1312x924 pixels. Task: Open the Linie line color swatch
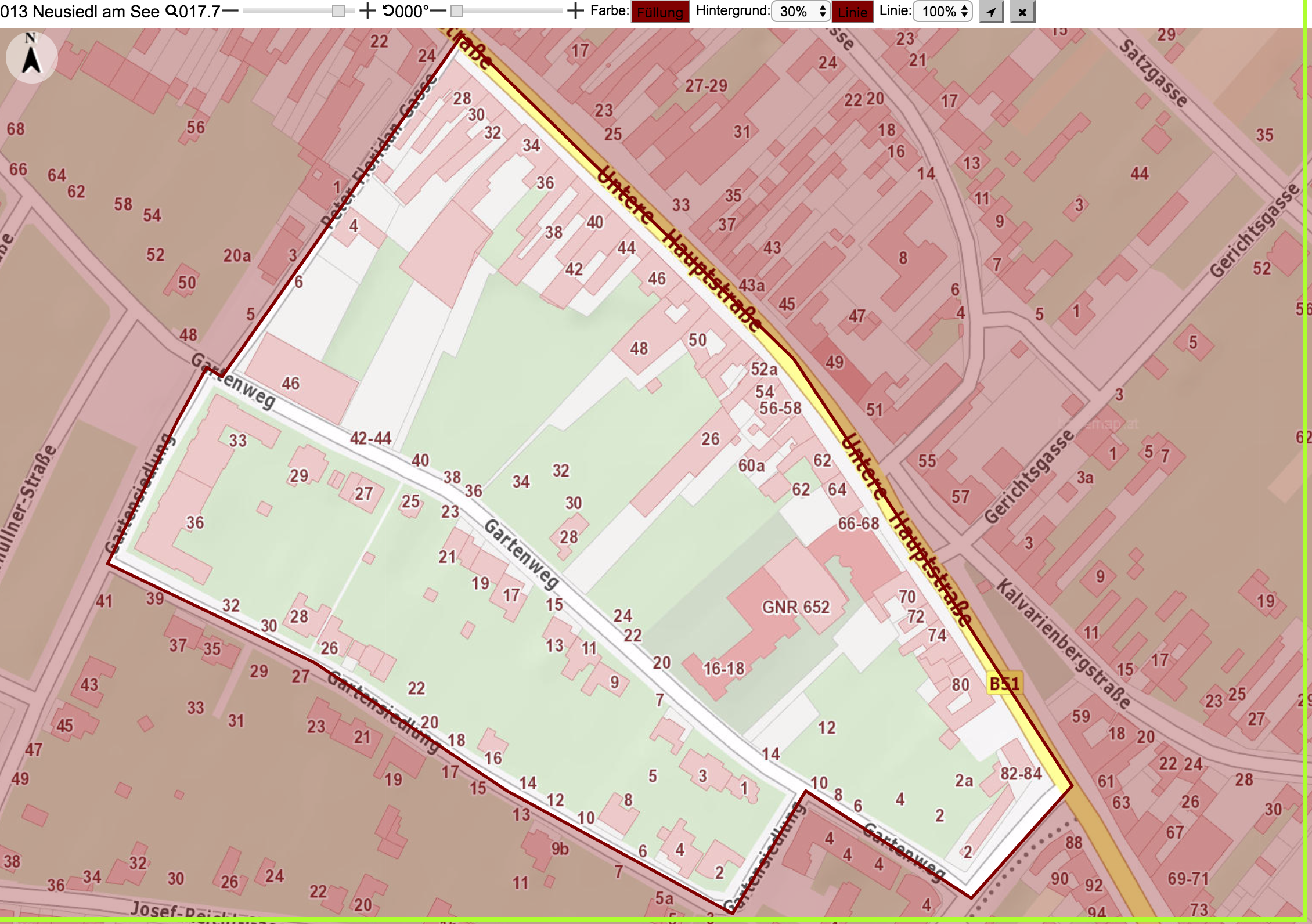coord(853,12)
